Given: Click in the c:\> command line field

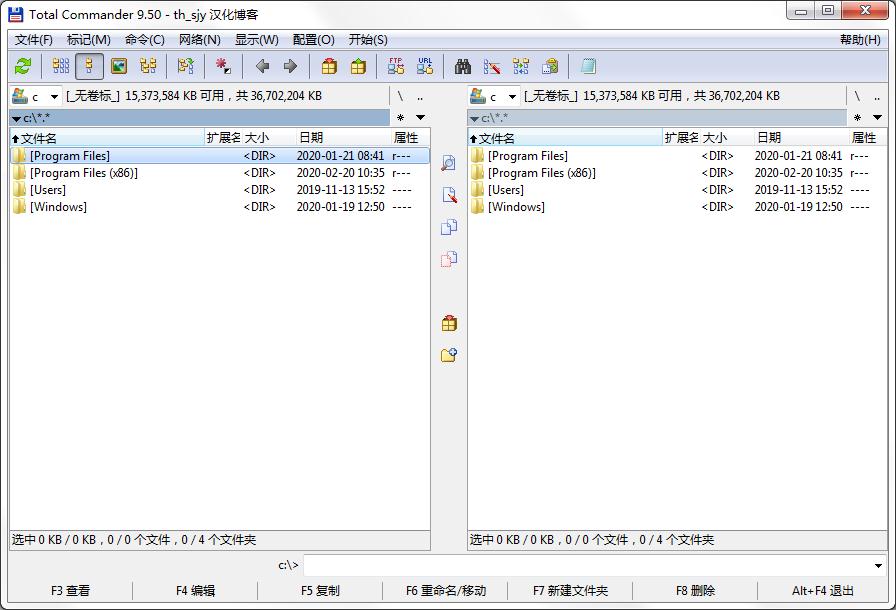Looking at the screenshot, I should coord(587,565).
